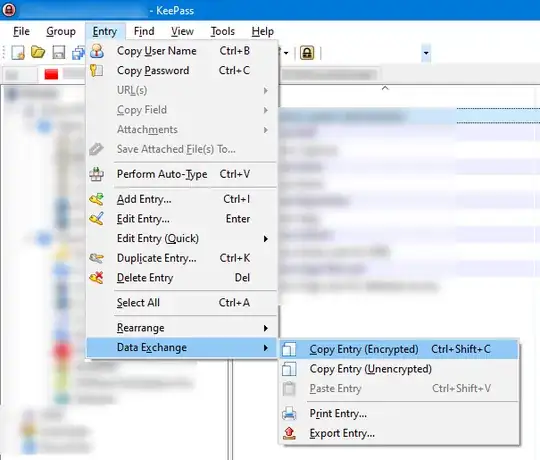Click the Open database folder icon
This screenshot has width=540, height=460.
coord(38,52)
